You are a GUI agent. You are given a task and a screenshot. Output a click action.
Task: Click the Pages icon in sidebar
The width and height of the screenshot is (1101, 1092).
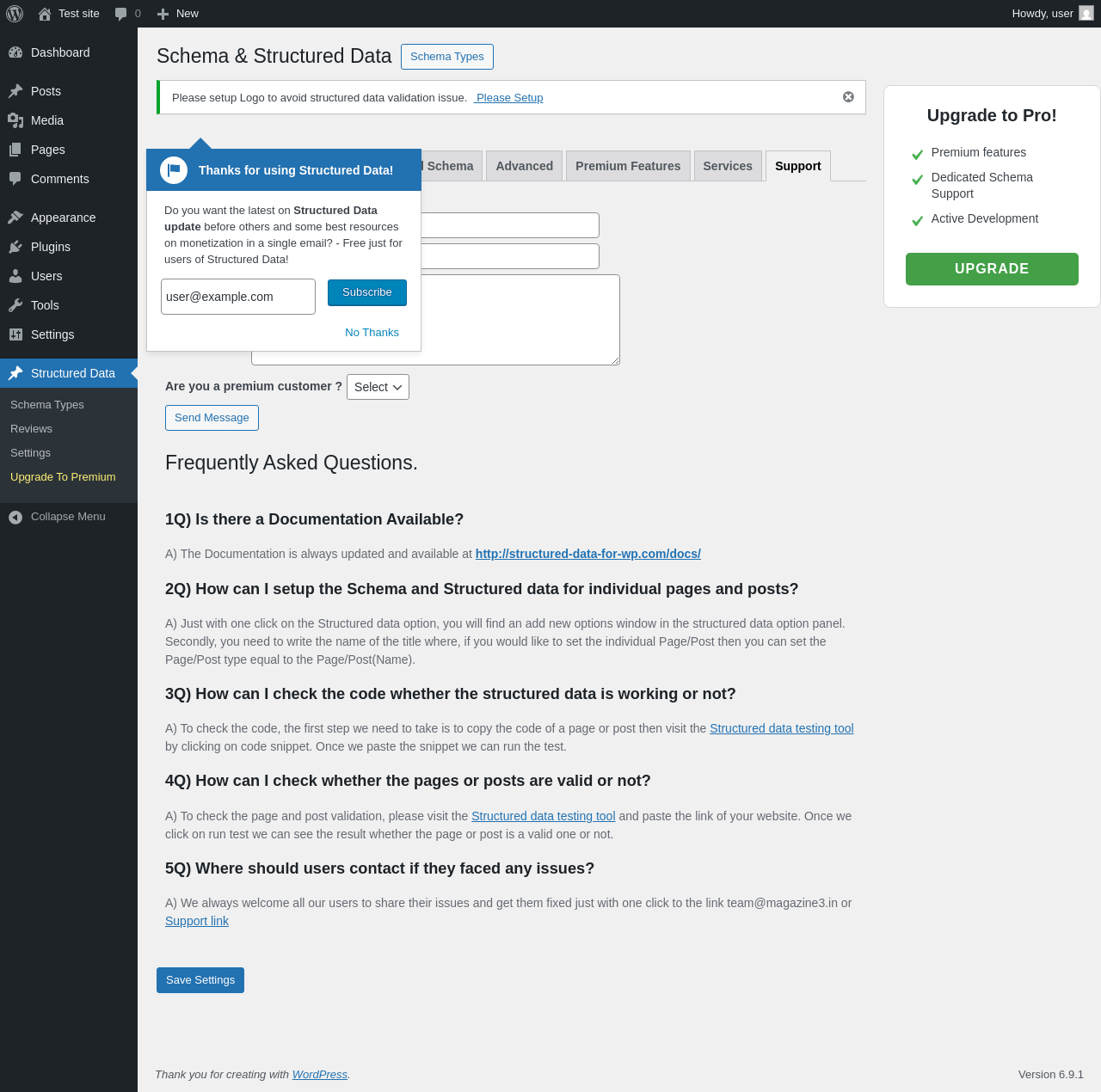pos(15,150)
